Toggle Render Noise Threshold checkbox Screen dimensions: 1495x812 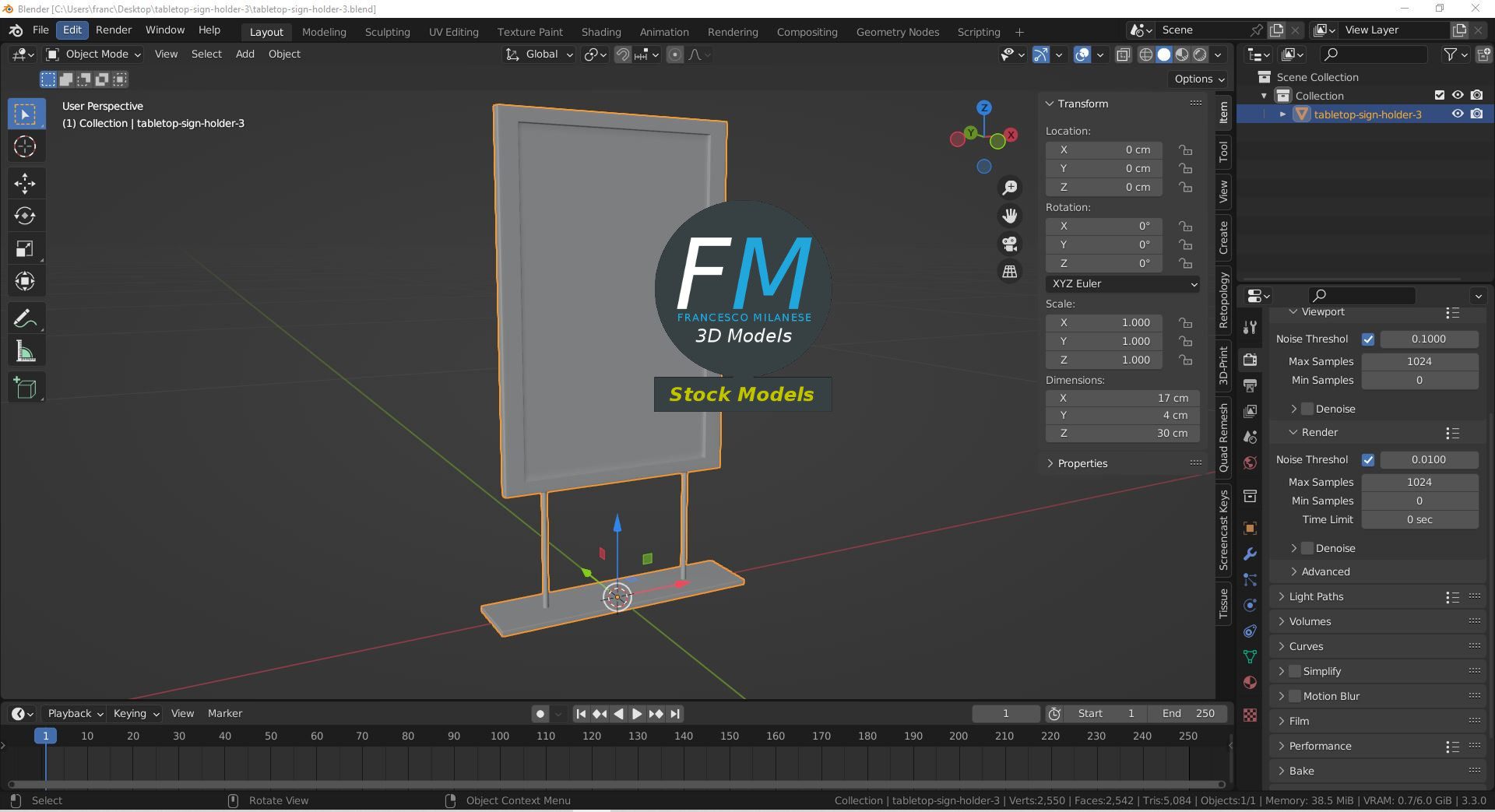click(1368, 460)
